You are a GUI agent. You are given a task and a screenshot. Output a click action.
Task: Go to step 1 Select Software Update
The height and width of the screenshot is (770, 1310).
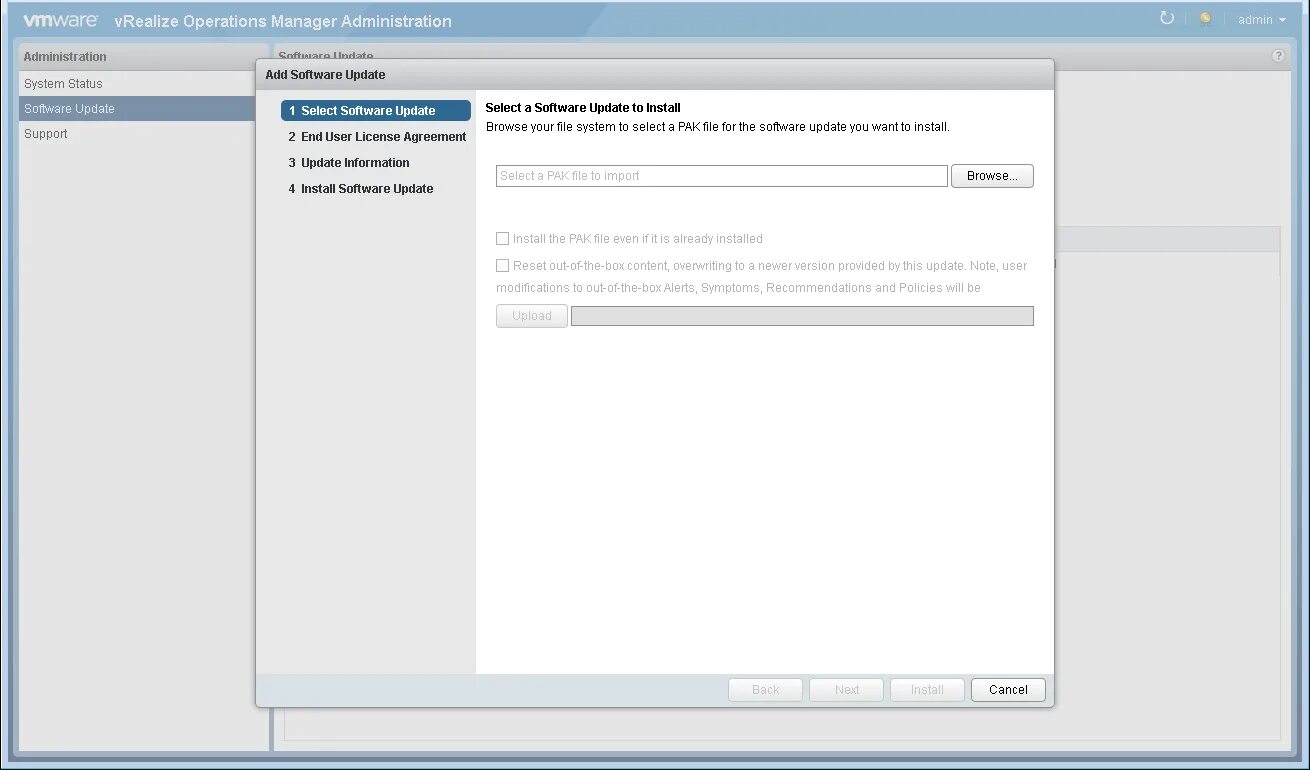376,111
